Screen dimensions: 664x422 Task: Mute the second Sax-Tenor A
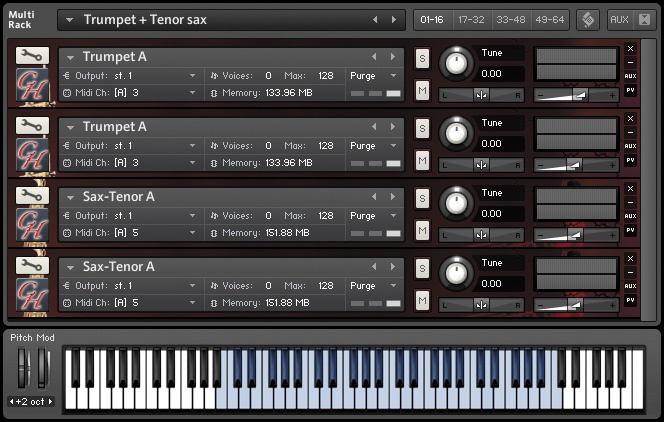click(422, 300)
